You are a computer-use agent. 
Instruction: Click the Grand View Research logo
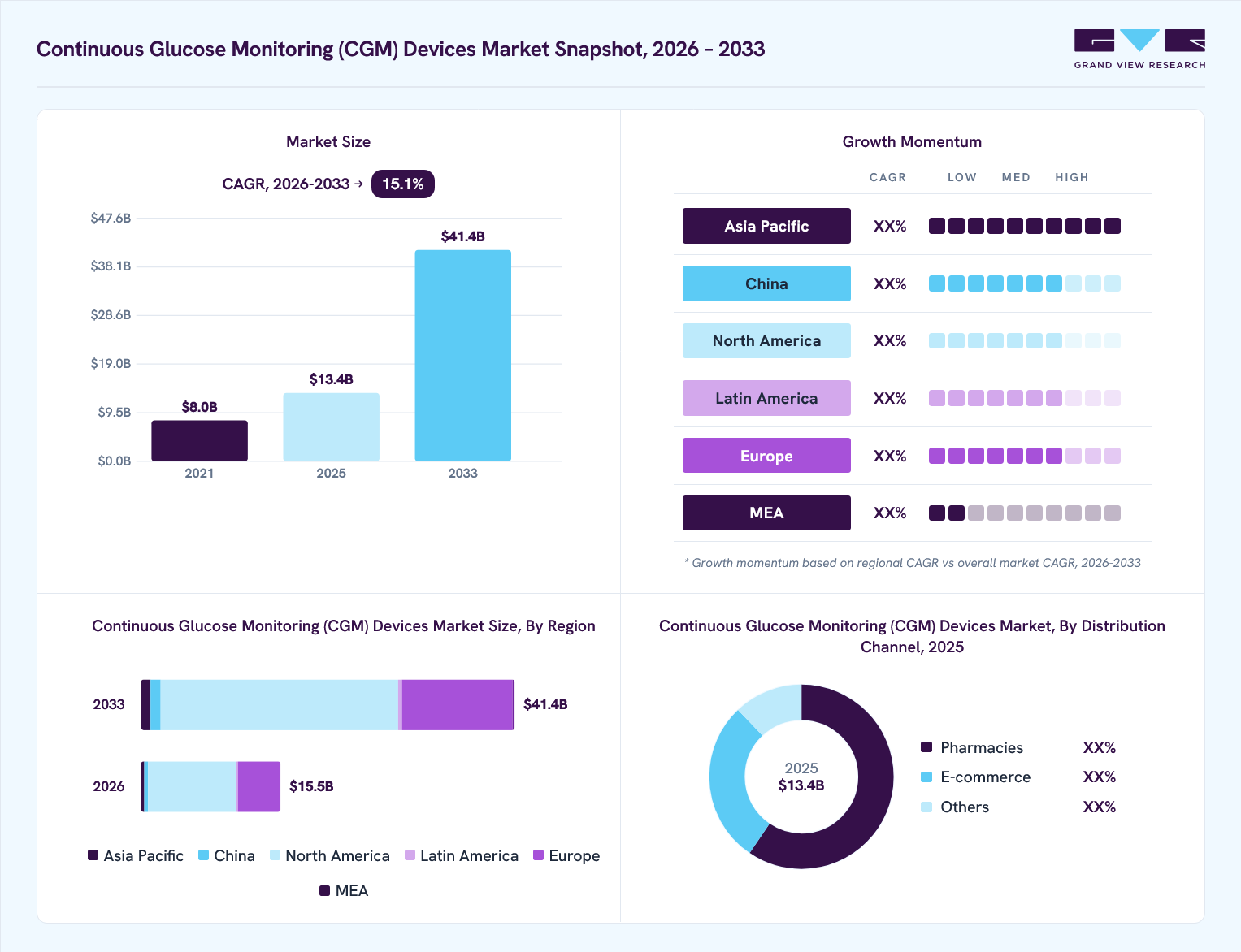point(1139,50)
